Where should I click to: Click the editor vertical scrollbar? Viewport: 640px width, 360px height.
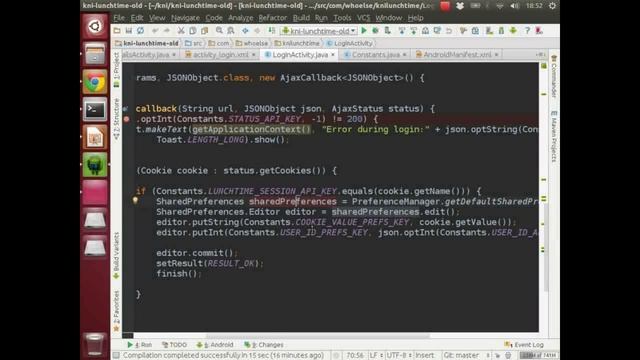pyautogui.click(x=546, y=247)
